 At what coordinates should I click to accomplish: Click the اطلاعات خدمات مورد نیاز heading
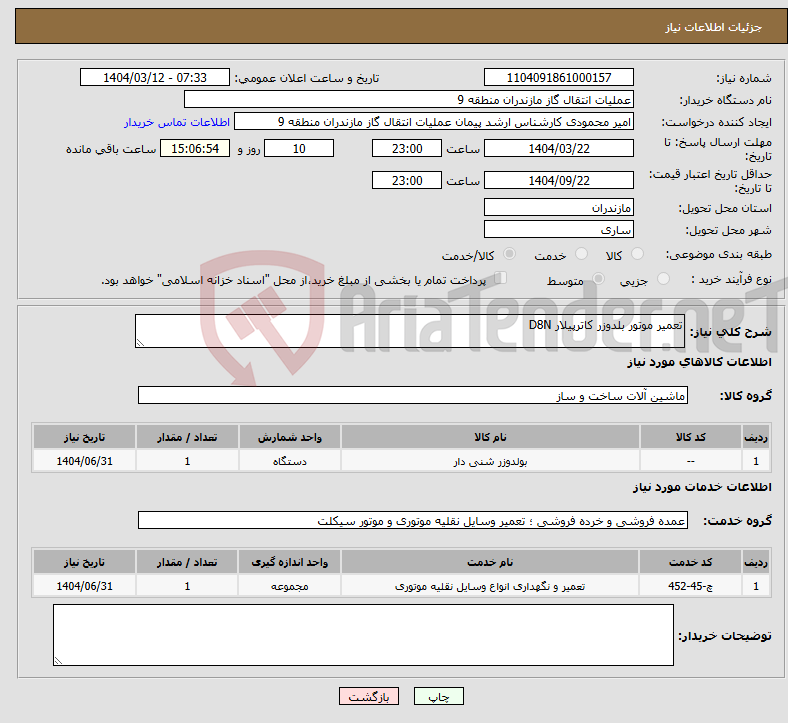(x=702, y=487)
